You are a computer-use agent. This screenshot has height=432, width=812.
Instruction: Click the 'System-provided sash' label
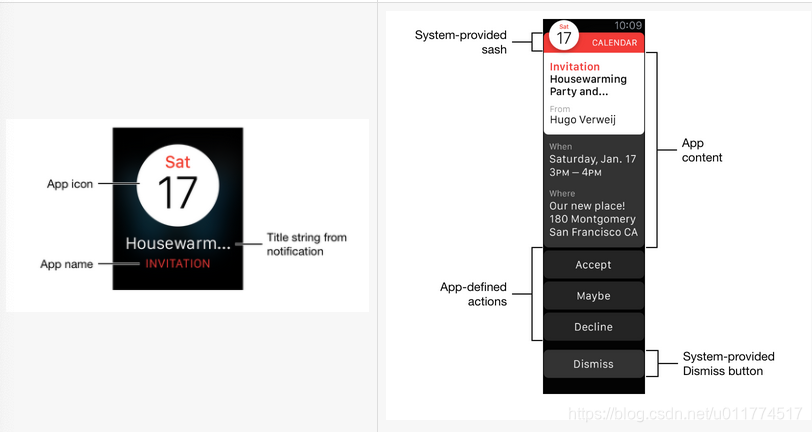point(460,42)
